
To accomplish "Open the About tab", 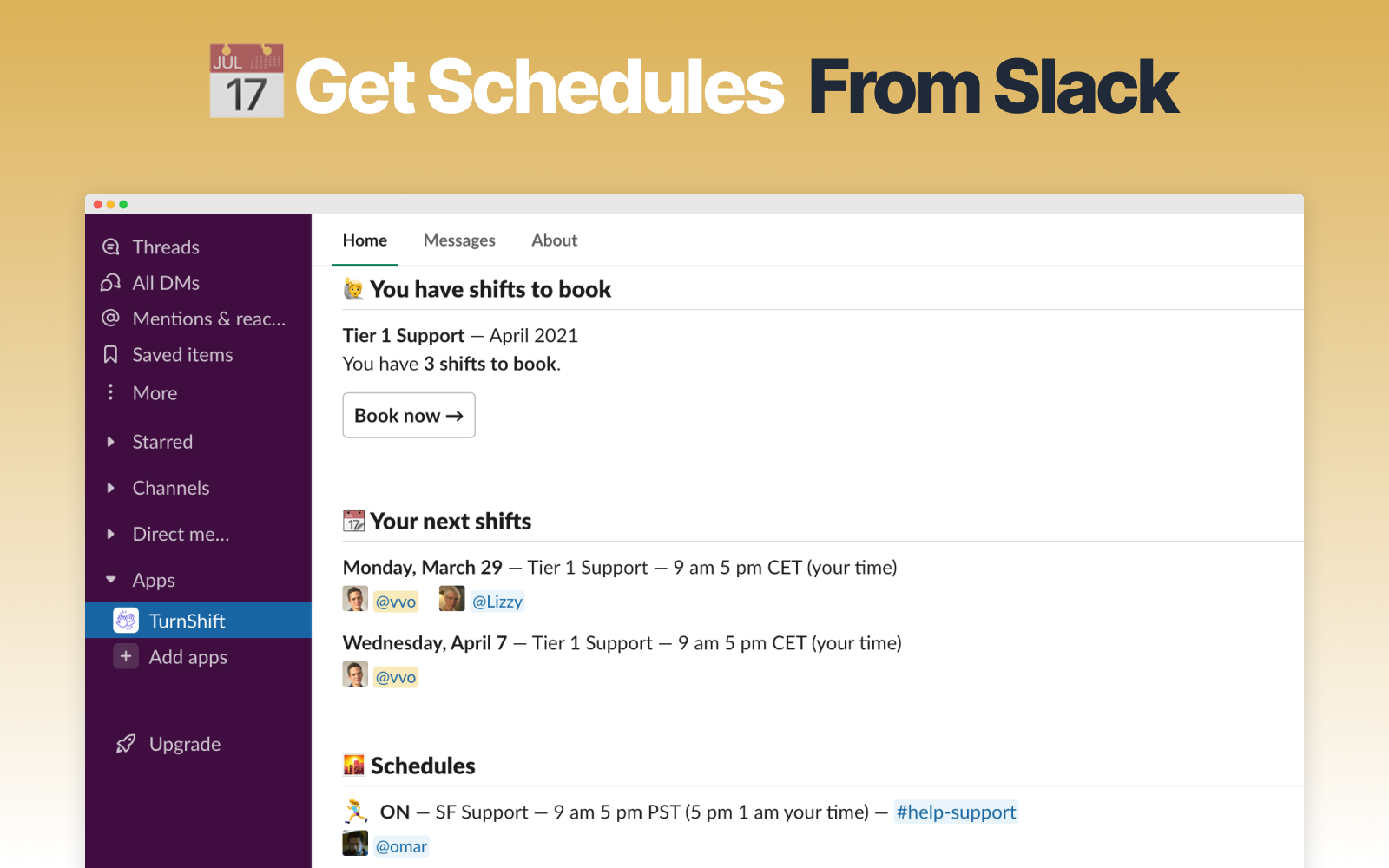I will (x=554, y=240).
